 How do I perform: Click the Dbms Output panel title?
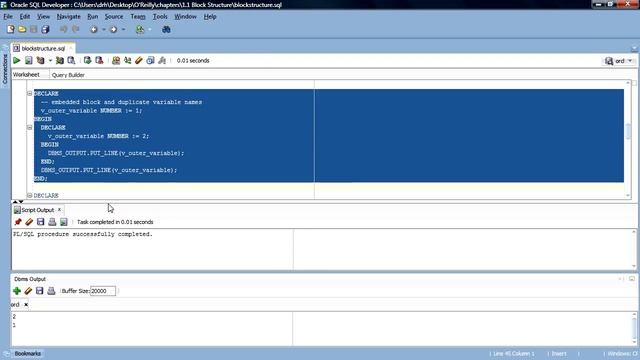click(30, 279)
